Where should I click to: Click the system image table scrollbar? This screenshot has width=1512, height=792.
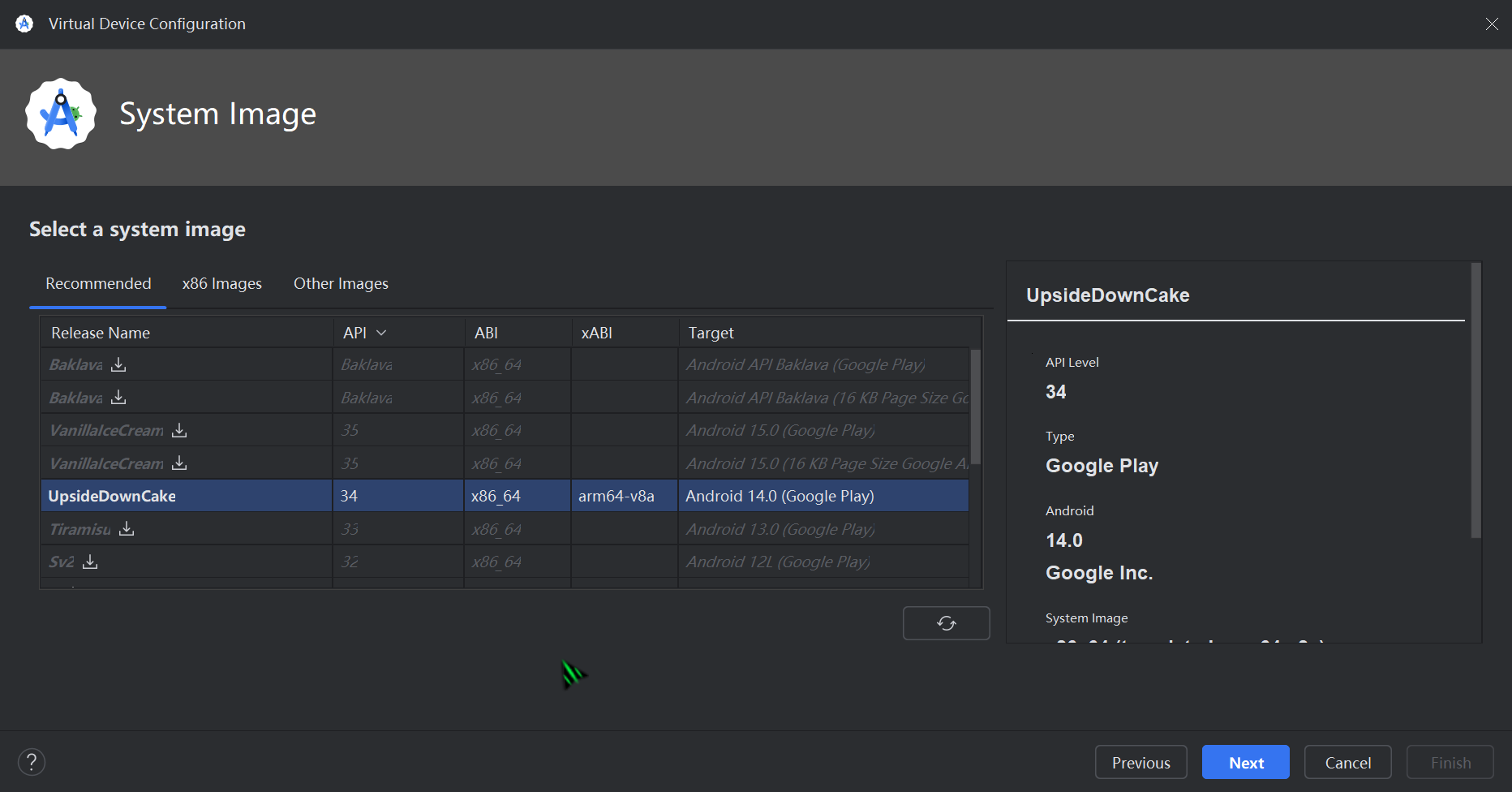pyautogui.click(x=975, y=406)
